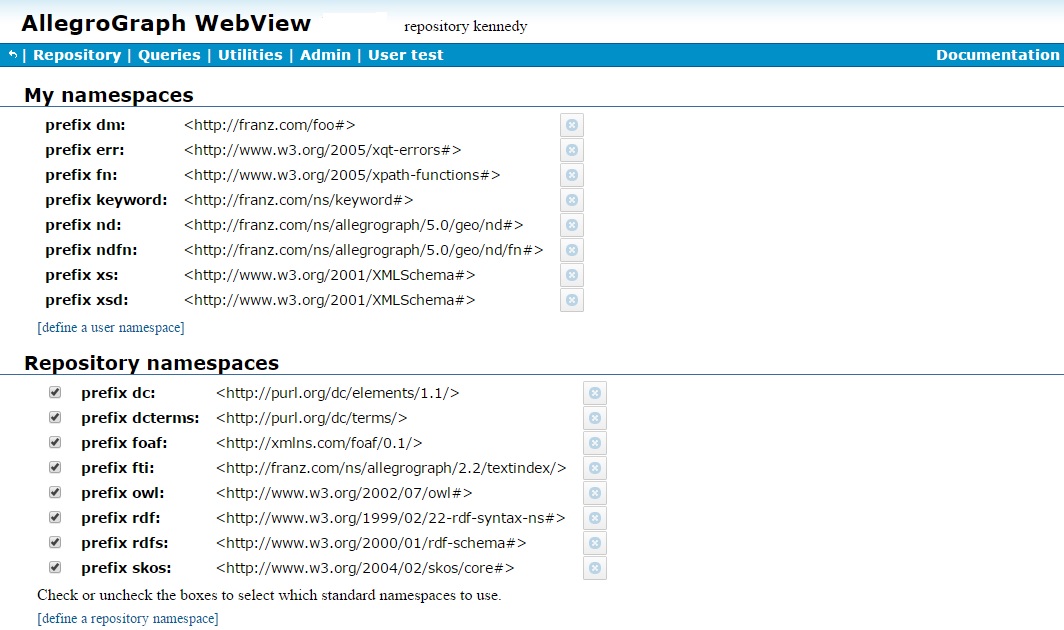1064x630 pixels.
Task: Uncheck the owl namespace checkbox
Action: 56,492
